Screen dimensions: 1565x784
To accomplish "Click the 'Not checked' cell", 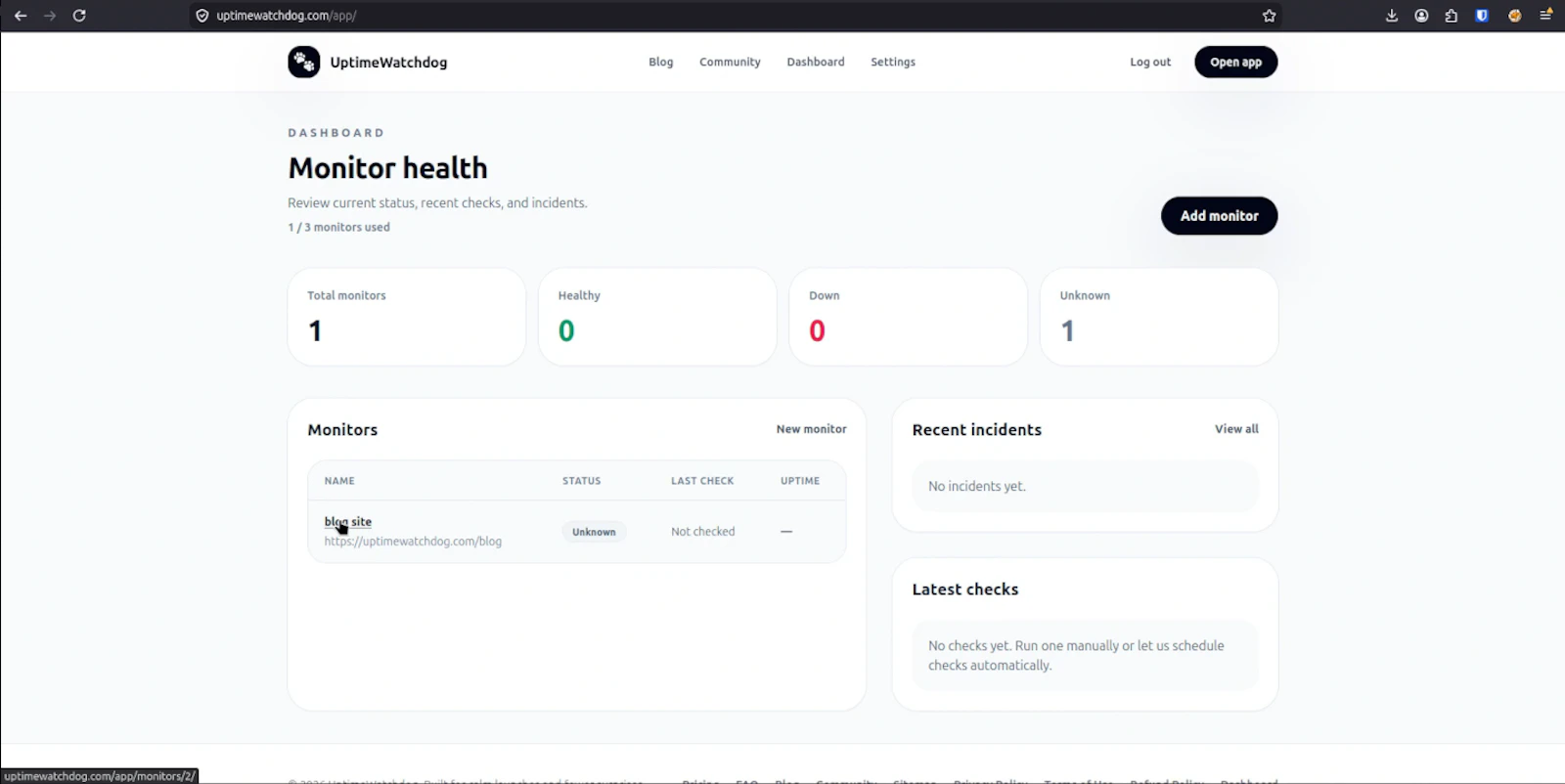I will click(x=702, y=532).
